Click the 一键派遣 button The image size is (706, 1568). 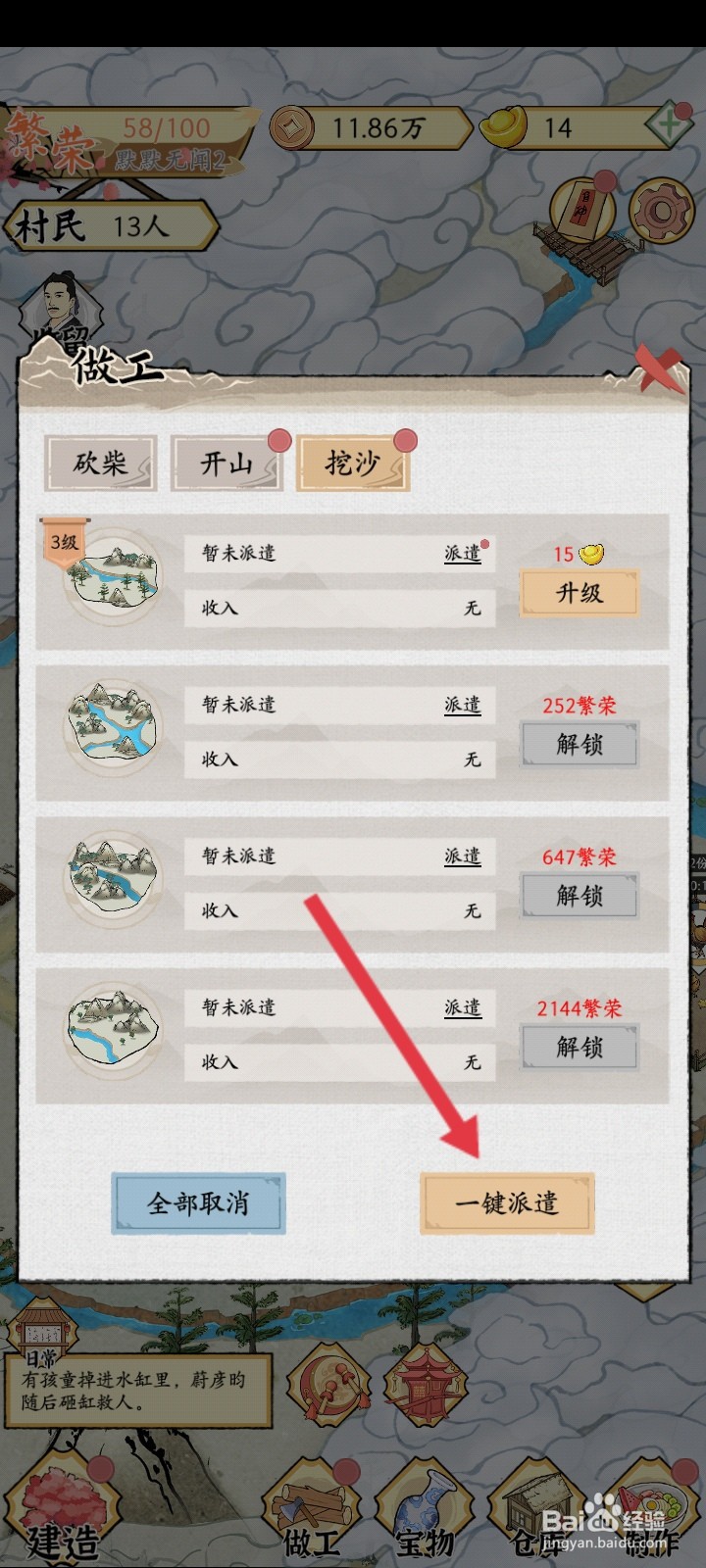click(x=507, y=1203)
